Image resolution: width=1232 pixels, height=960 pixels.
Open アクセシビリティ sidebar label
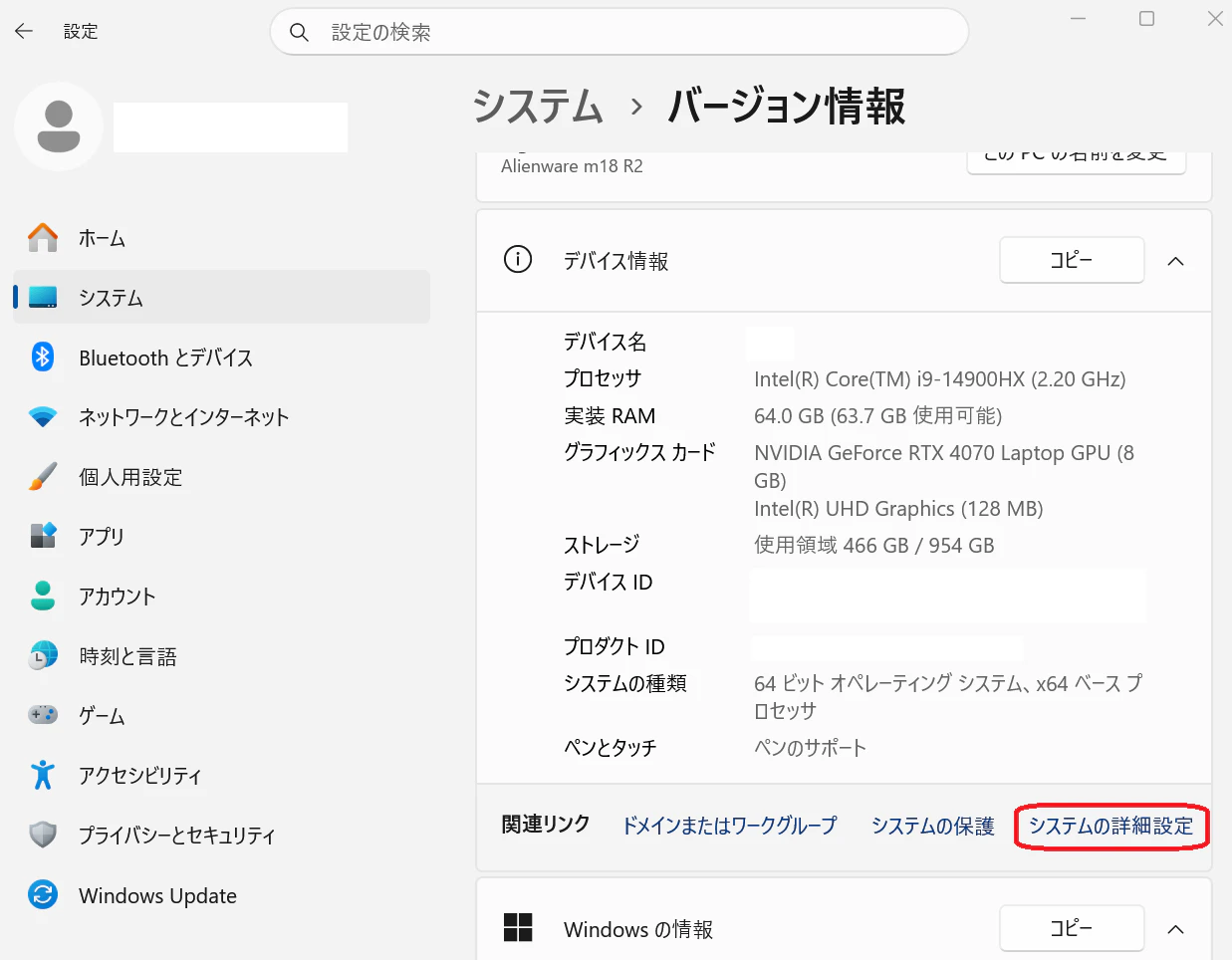tap(139, 775)
